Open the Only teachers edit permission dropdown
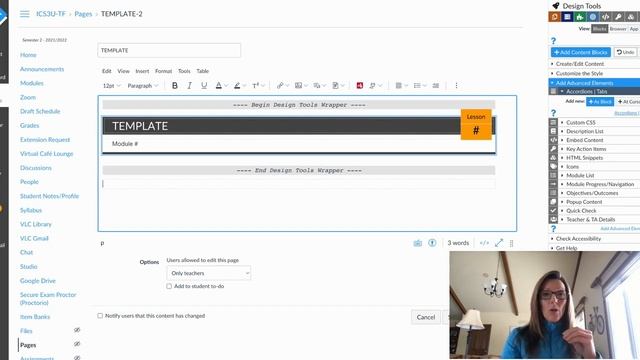The width and height of the screenshot is (640, 360). pyautogui.click(x=209, y=273)
